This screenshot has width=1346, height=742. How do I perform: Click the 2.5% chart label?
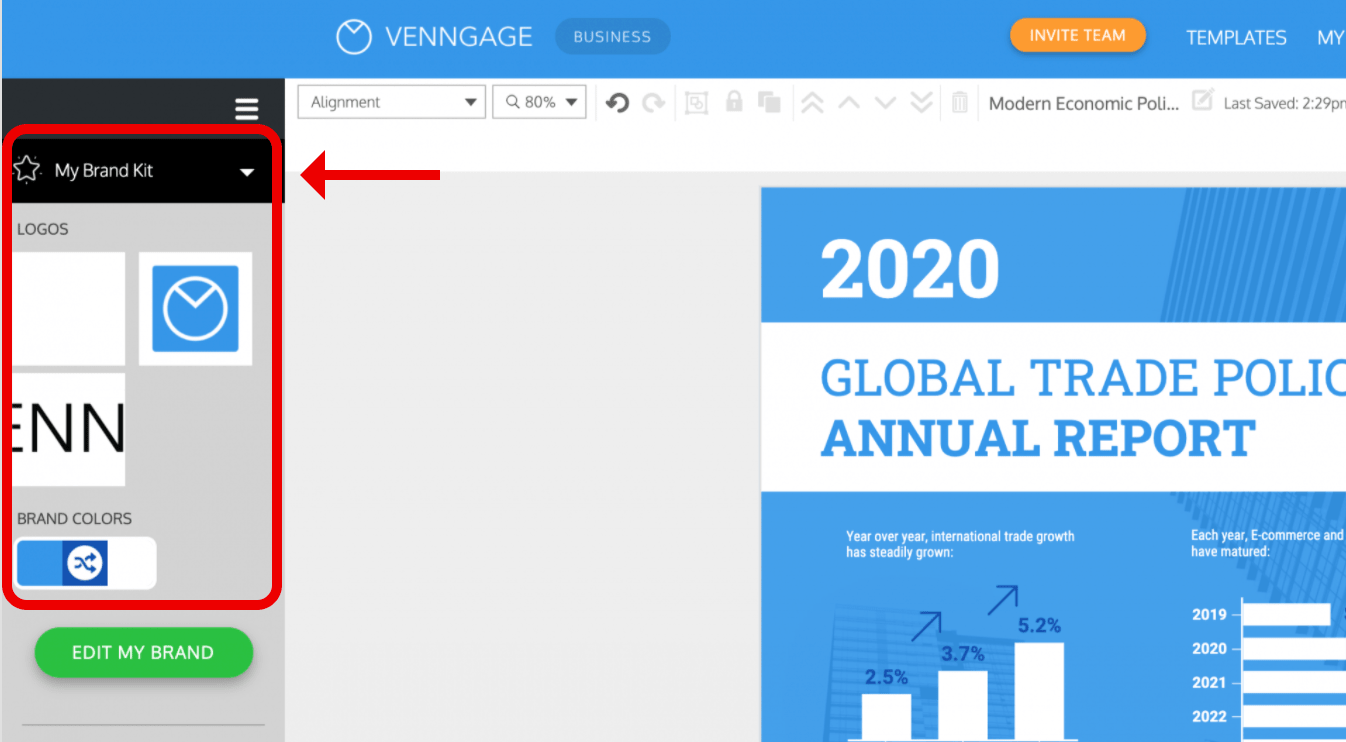tap(886, 677)
